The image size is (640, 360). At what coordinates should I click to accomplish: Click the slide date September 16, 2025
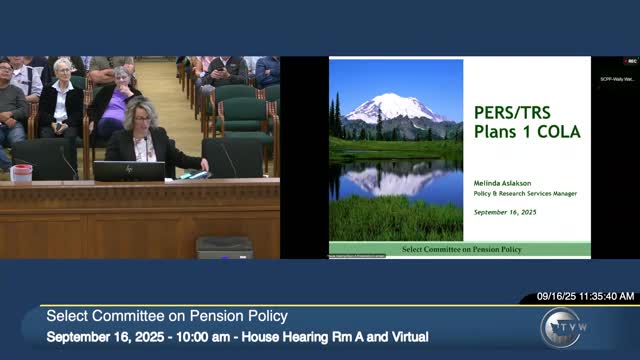click(x=505, y=212)
